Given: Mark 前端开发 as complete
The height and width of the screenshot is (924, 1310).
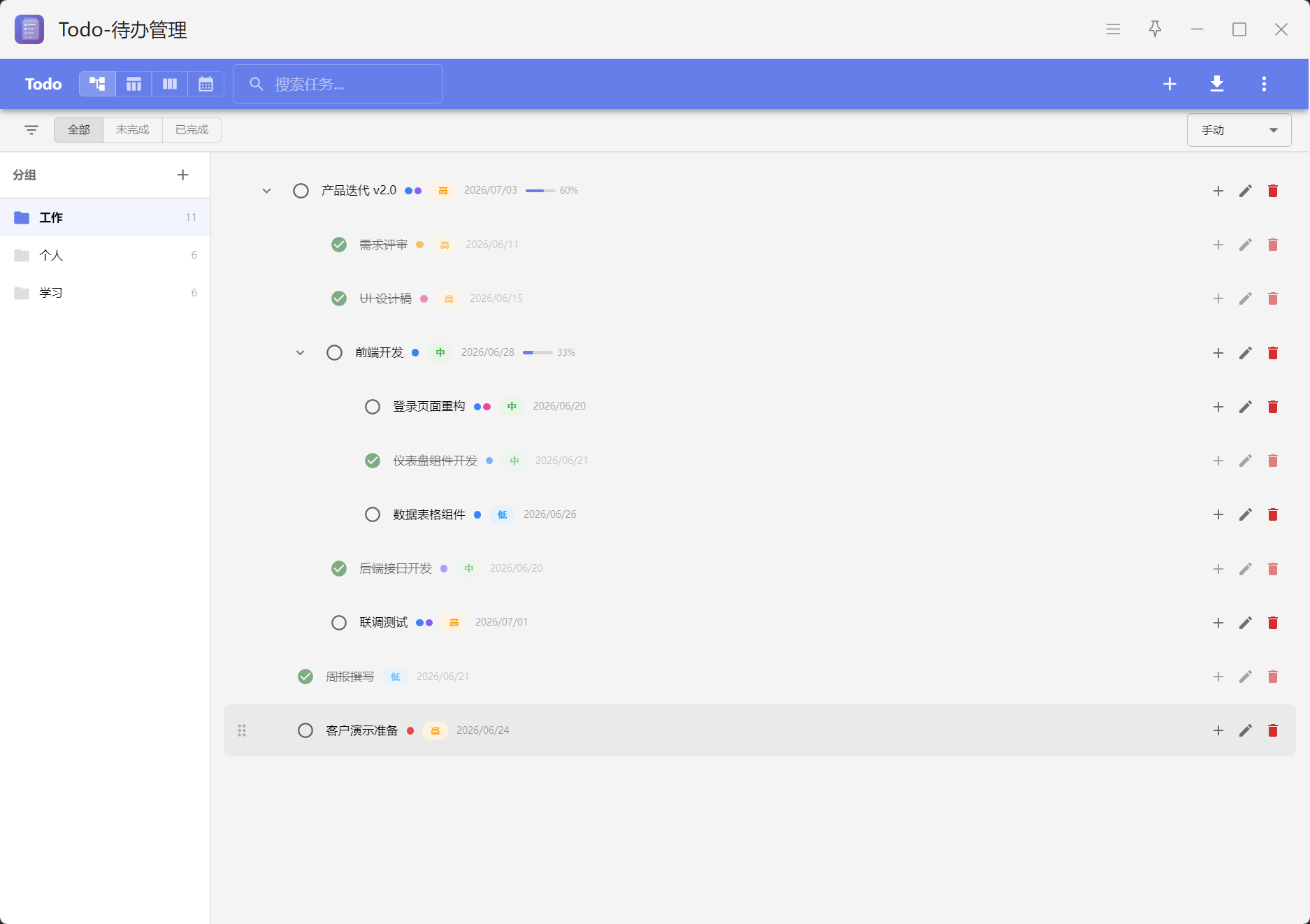Looking at the screenshot, I should [x=335, y=352].
